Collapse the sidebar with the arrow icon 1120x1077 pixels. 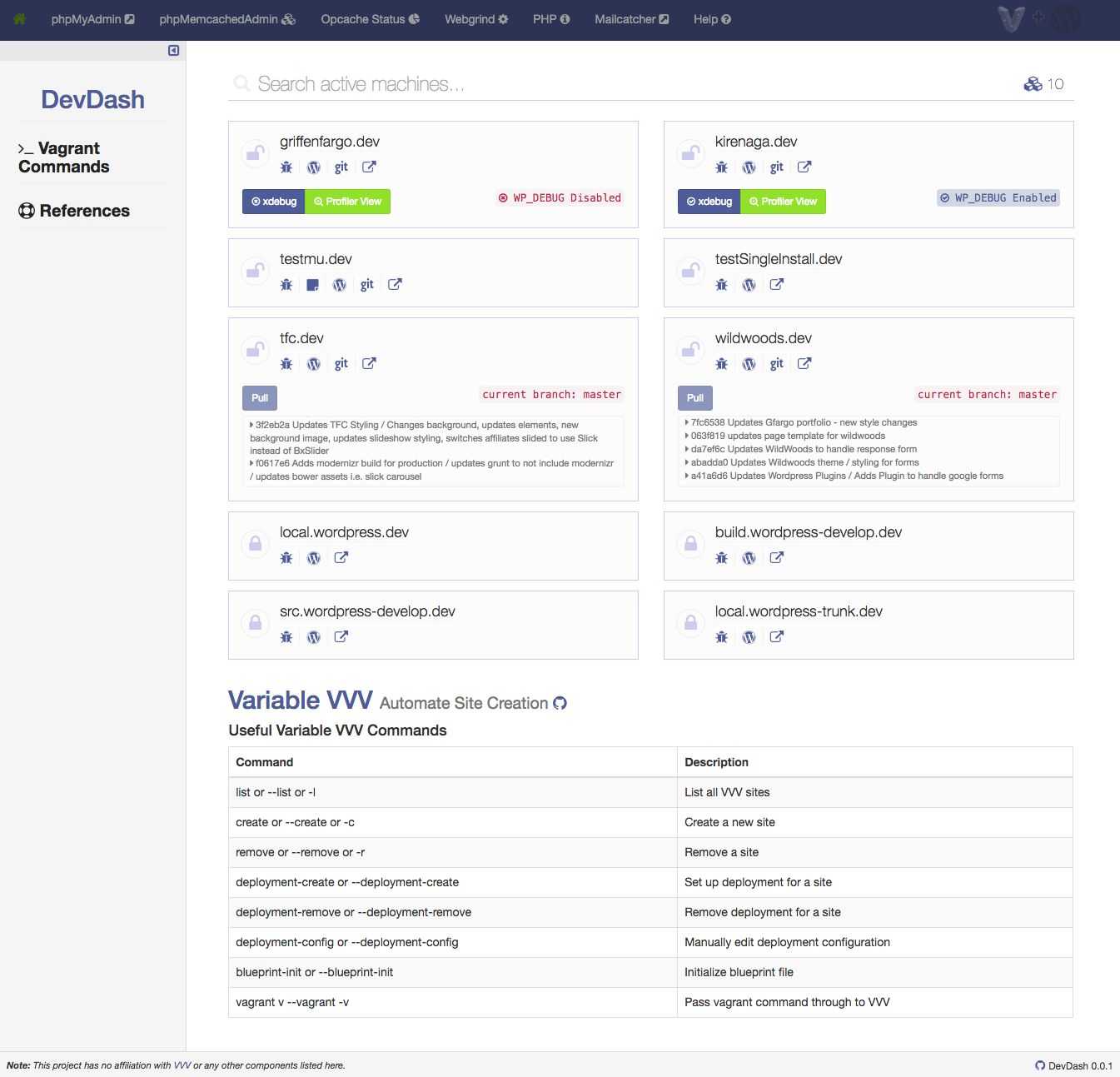(173, 51)
